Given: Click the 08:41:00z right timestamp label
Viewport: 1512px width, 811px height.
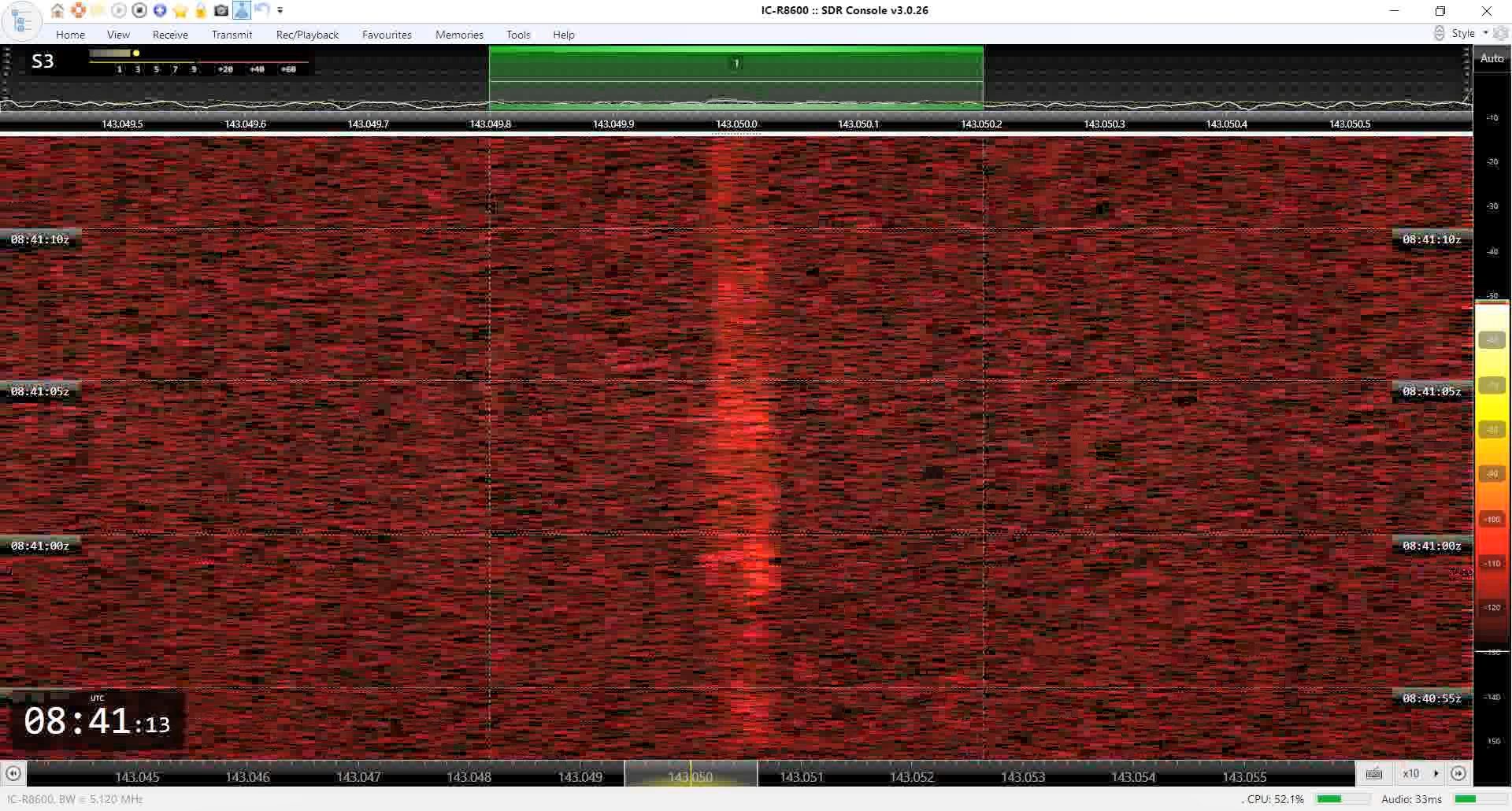Looking at the screenshot, I should pyautogui.click(x=1432, y=546).
